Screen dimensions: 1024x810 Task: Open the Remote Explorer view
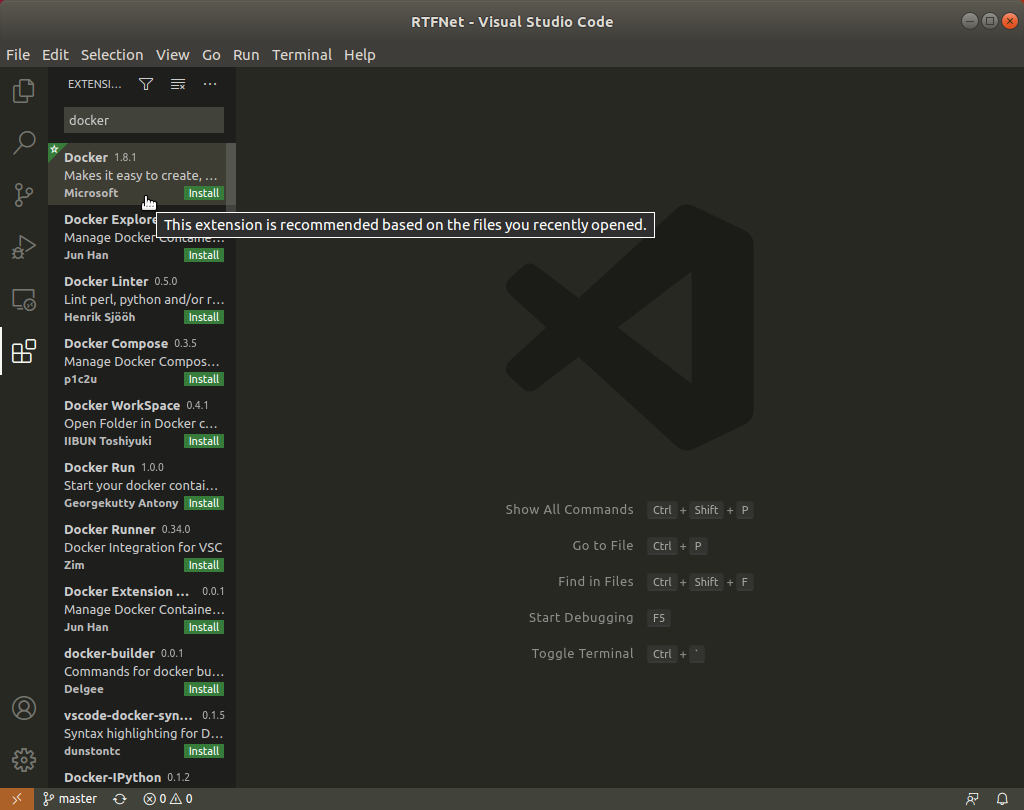24,300
